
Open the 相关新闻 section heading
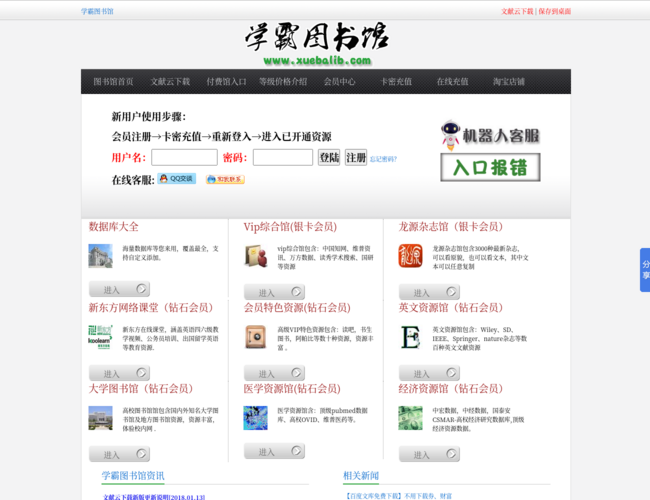[361, 476]
